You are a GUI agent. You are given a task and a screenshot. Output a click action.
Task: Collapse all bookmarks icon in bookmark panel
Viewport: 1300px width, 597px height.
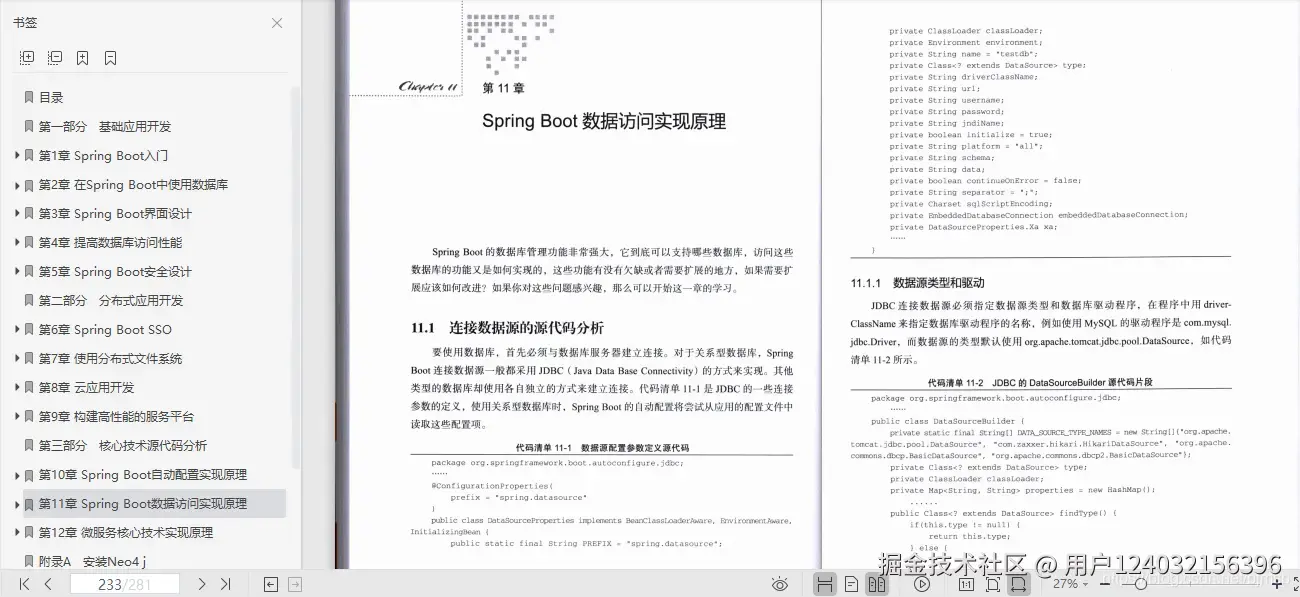(x=55, y=58)
